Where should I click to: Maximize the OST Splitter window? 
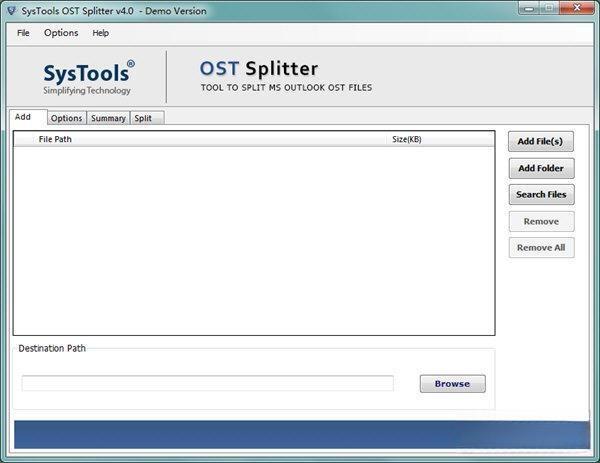point(549,8)
